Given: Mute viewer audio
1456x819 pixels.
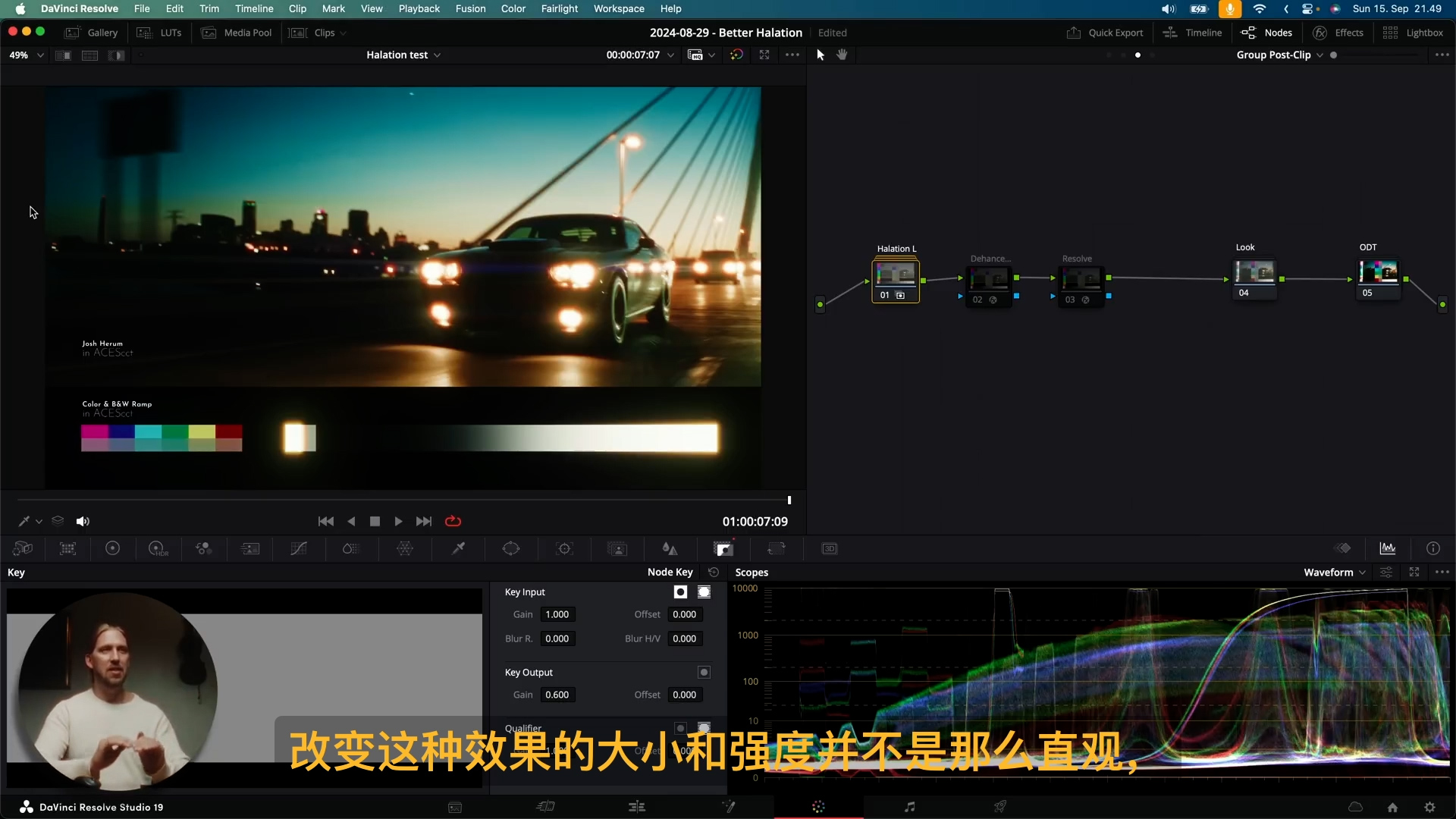Looking at the screenshot, I should (83, 522).
